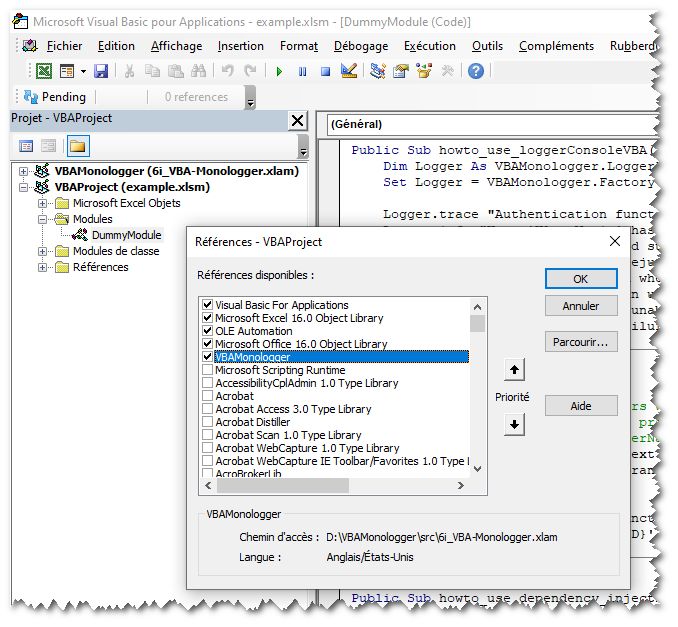Open the Fichier menu

coord(64,46)
